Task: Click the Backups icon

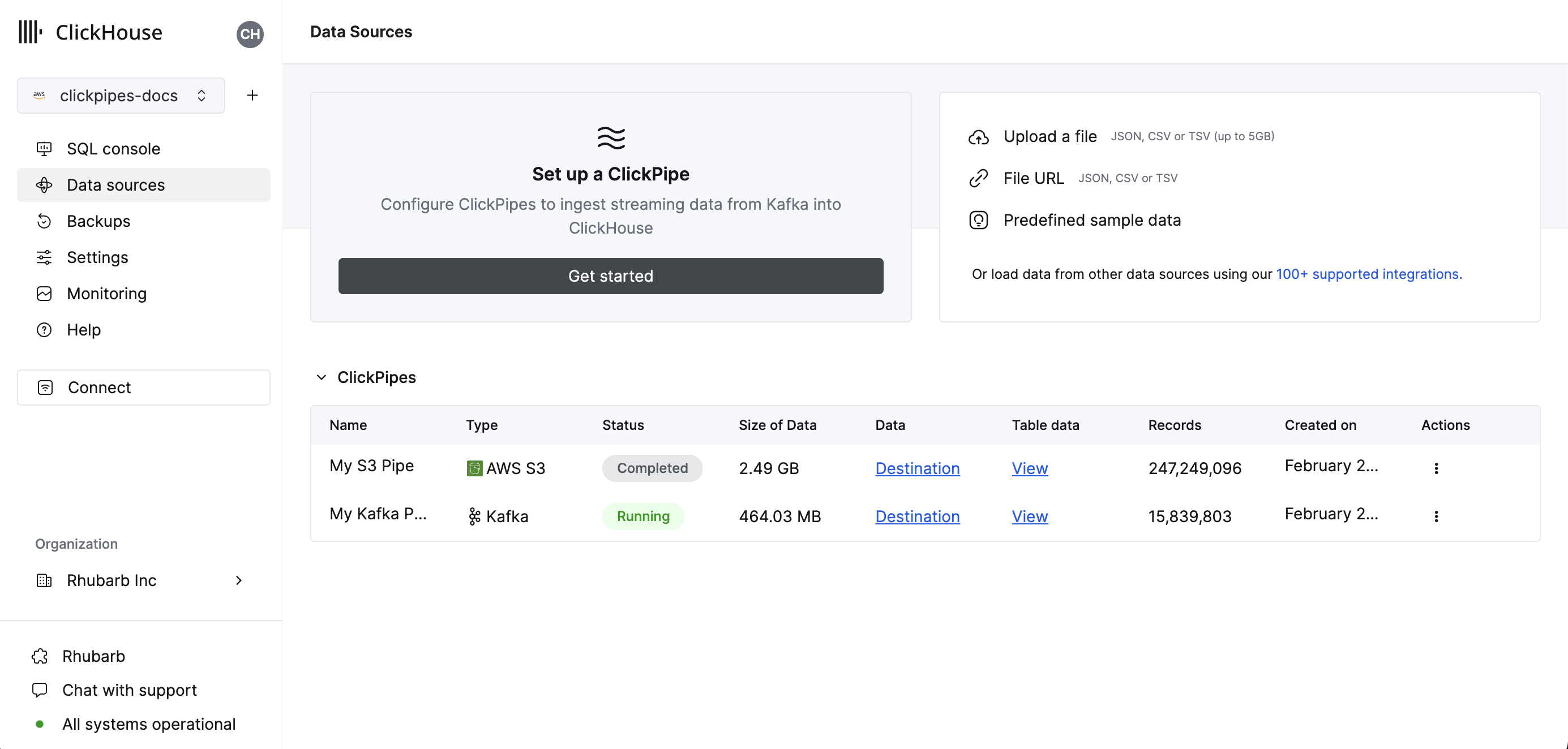Action: pos(44,221)
